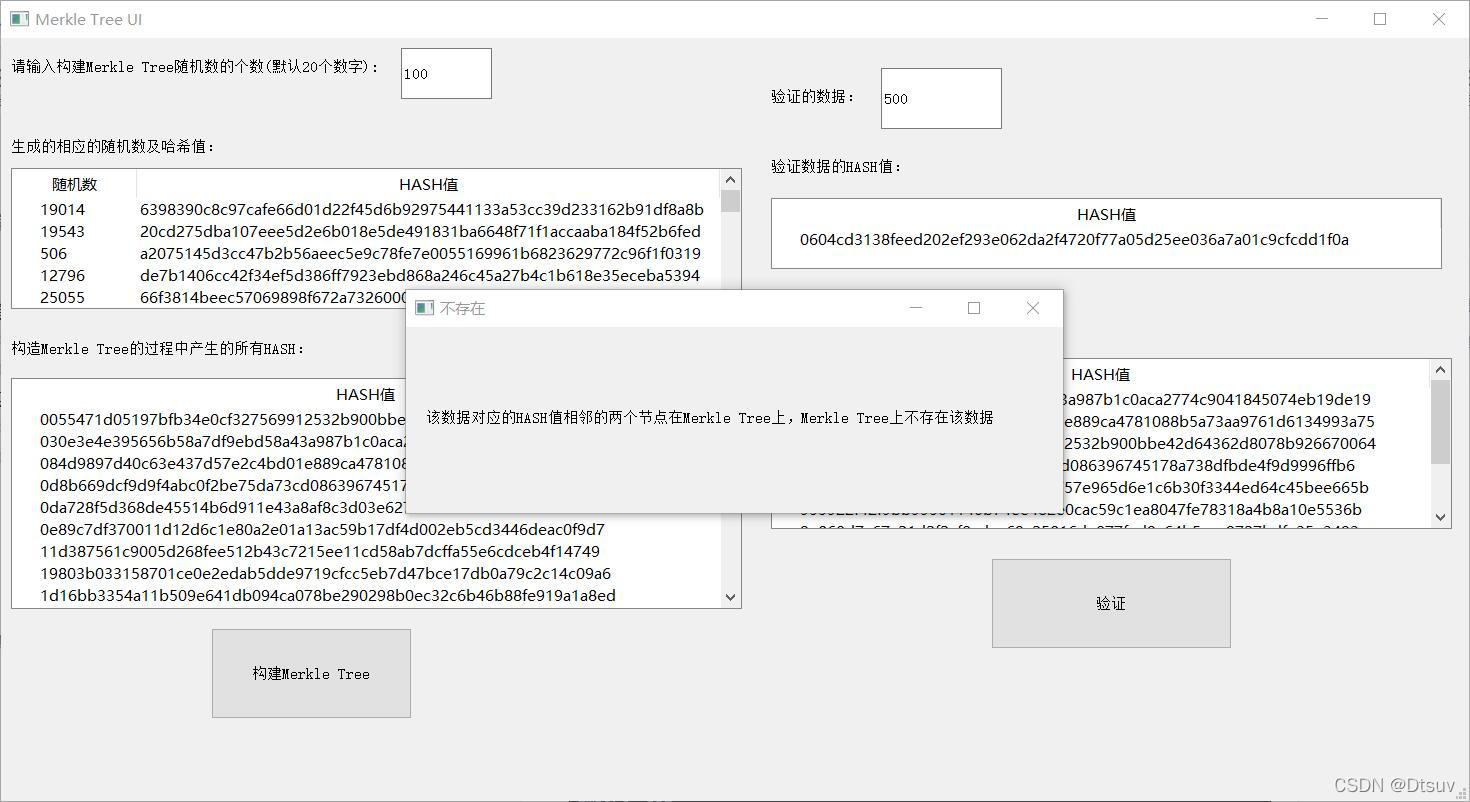
Task: Select hash starting with 19803b033158701c
Action: [326, 573]
